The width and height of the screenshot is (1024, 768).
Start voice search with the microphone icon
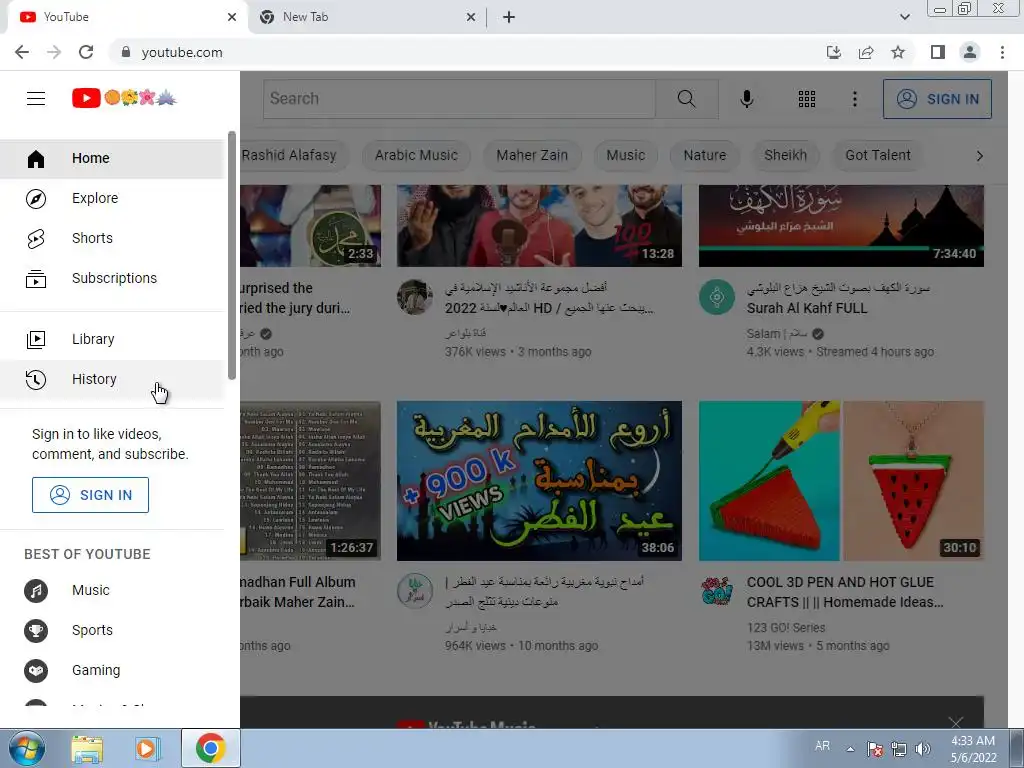pos(746,99)
